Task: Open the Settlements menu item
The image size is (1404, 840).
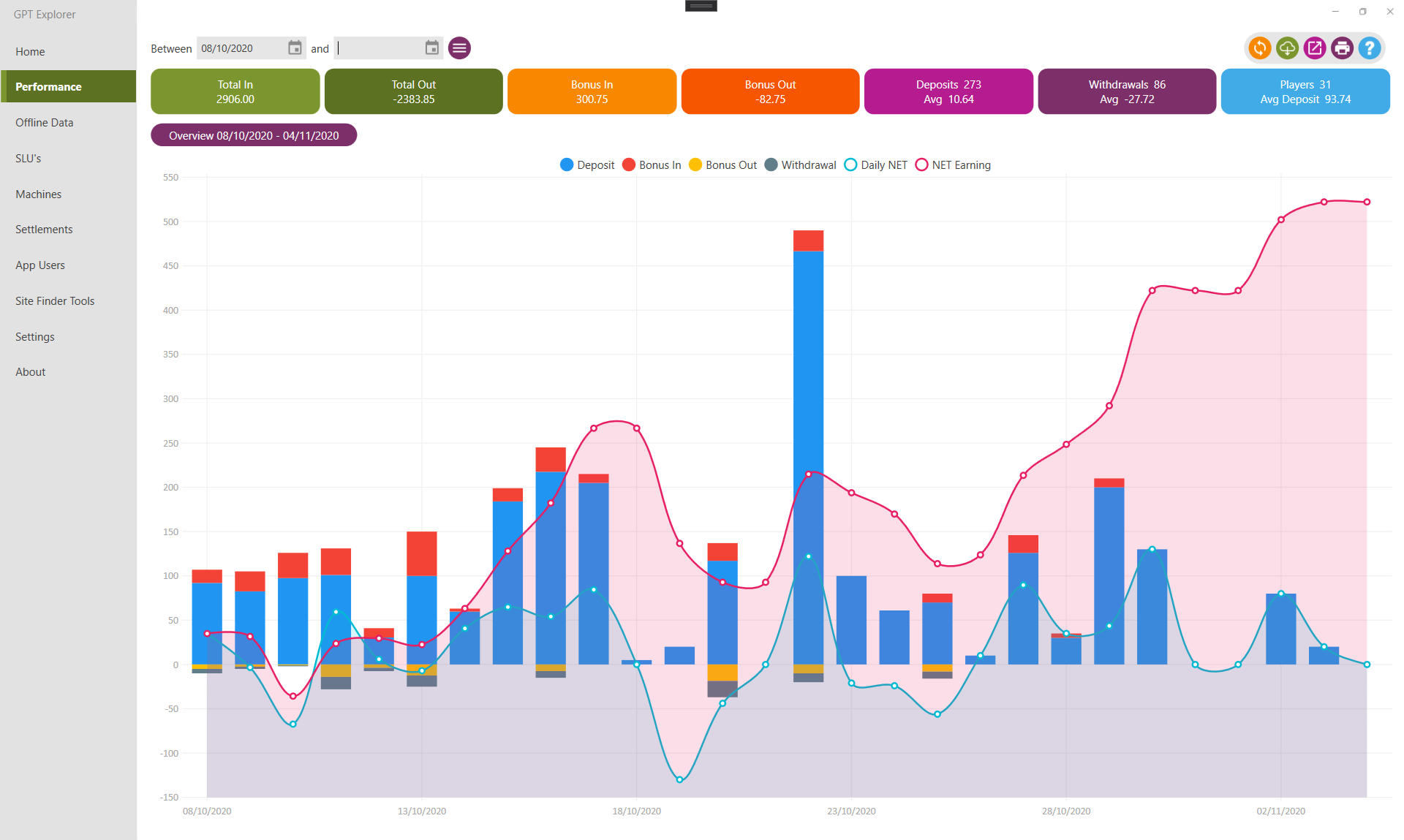Action: 44,230
